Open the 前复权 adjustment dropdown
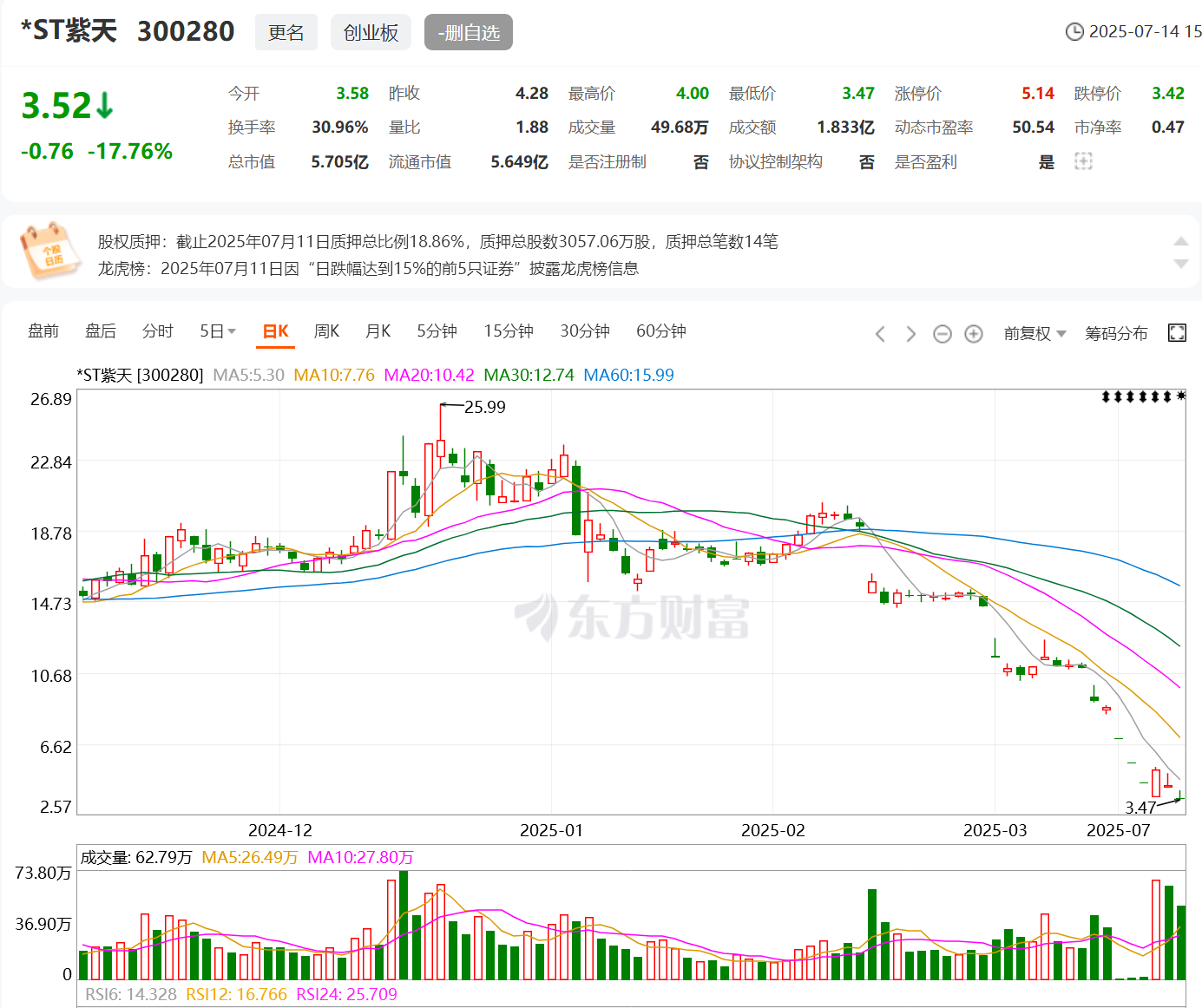The width and height of the screenshot is (1202, 1008). click(1035, 333)
